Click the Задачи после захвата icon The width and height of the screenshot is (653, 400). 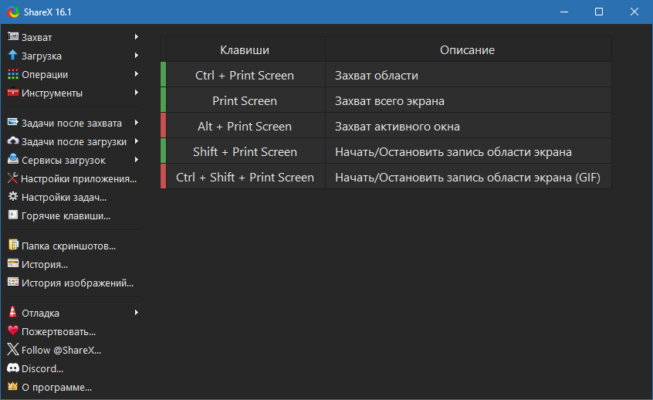click(x=13, y=122)
